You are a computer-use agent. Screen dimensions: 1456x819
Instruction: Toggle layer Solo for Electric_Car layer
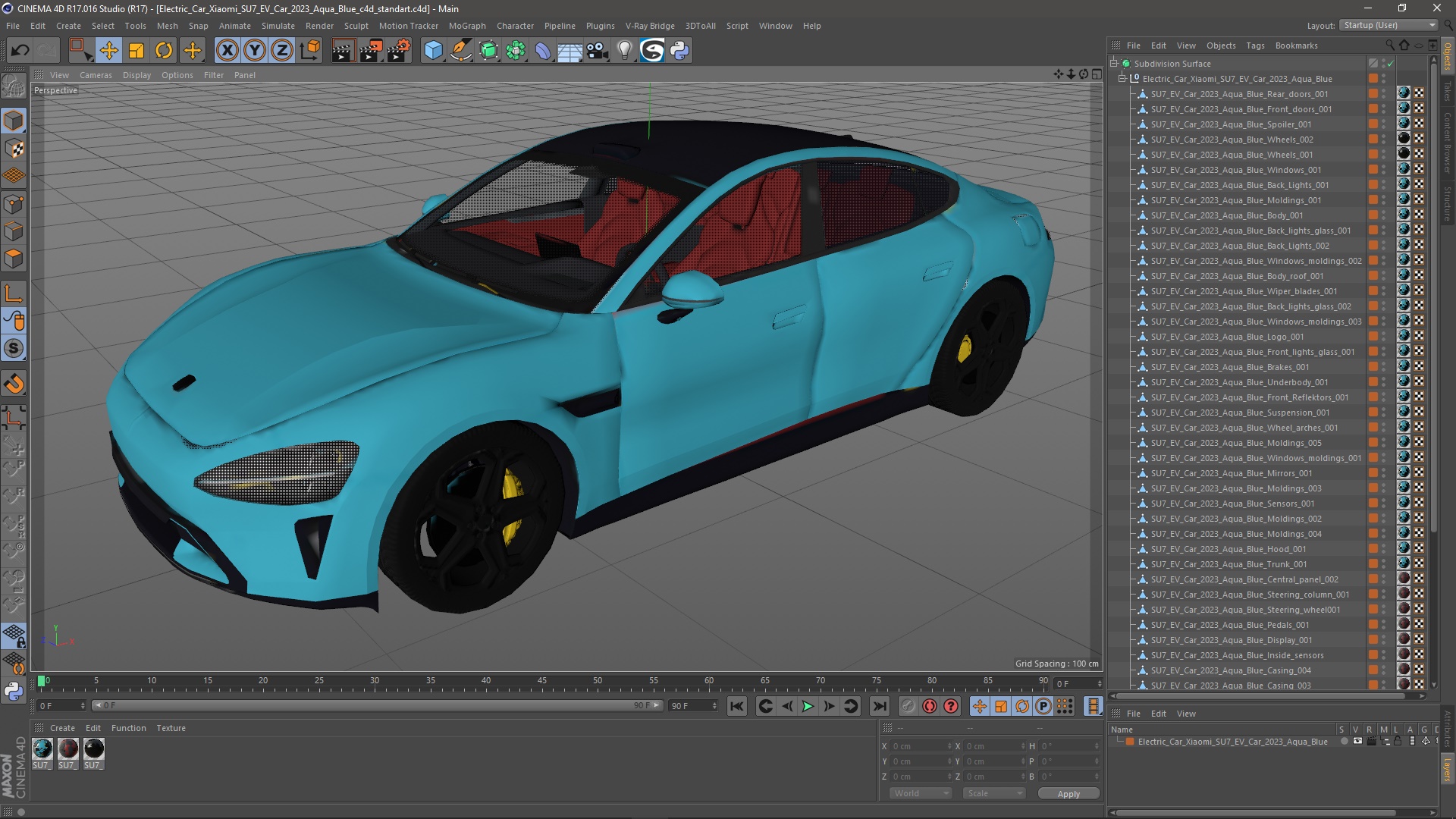coord(1344,742)
